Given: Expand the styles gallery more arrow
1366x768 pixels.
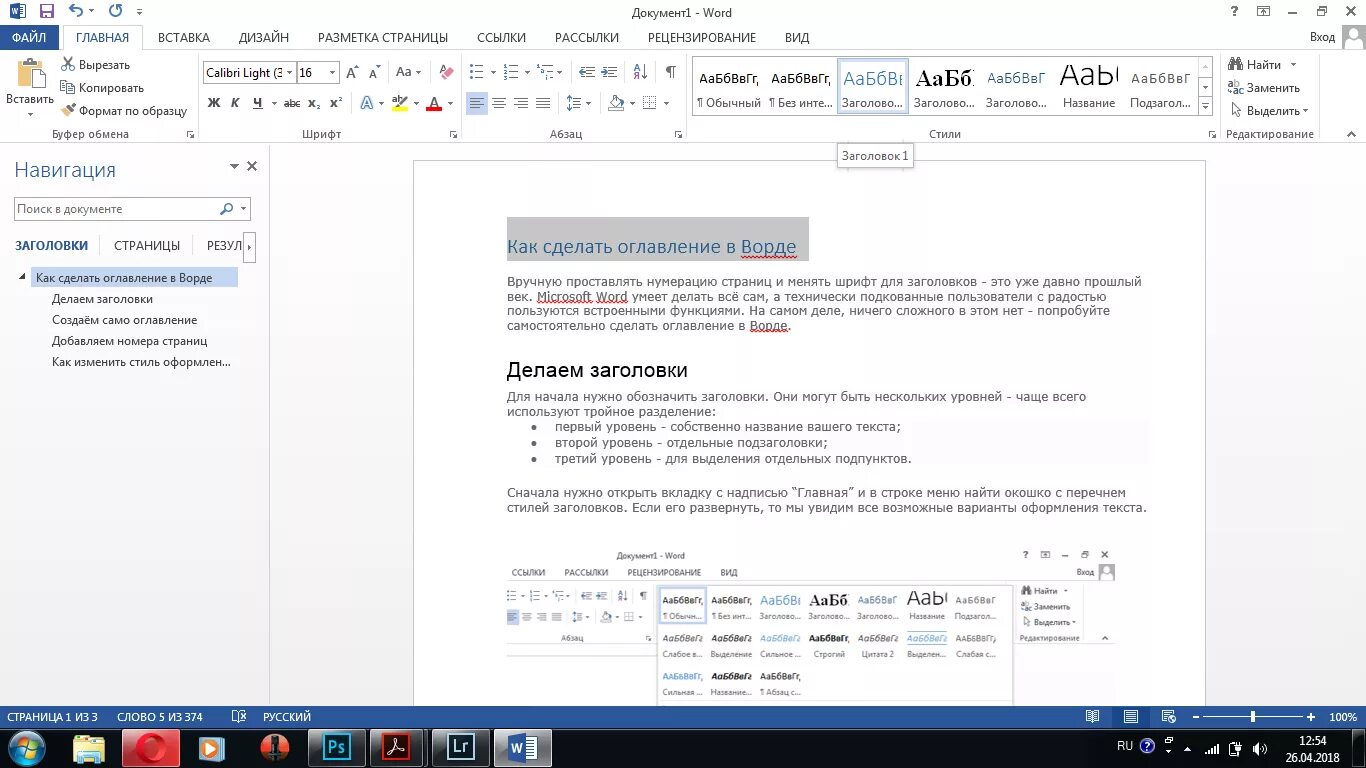Looking at the screenshot, I should [1205, 106].
